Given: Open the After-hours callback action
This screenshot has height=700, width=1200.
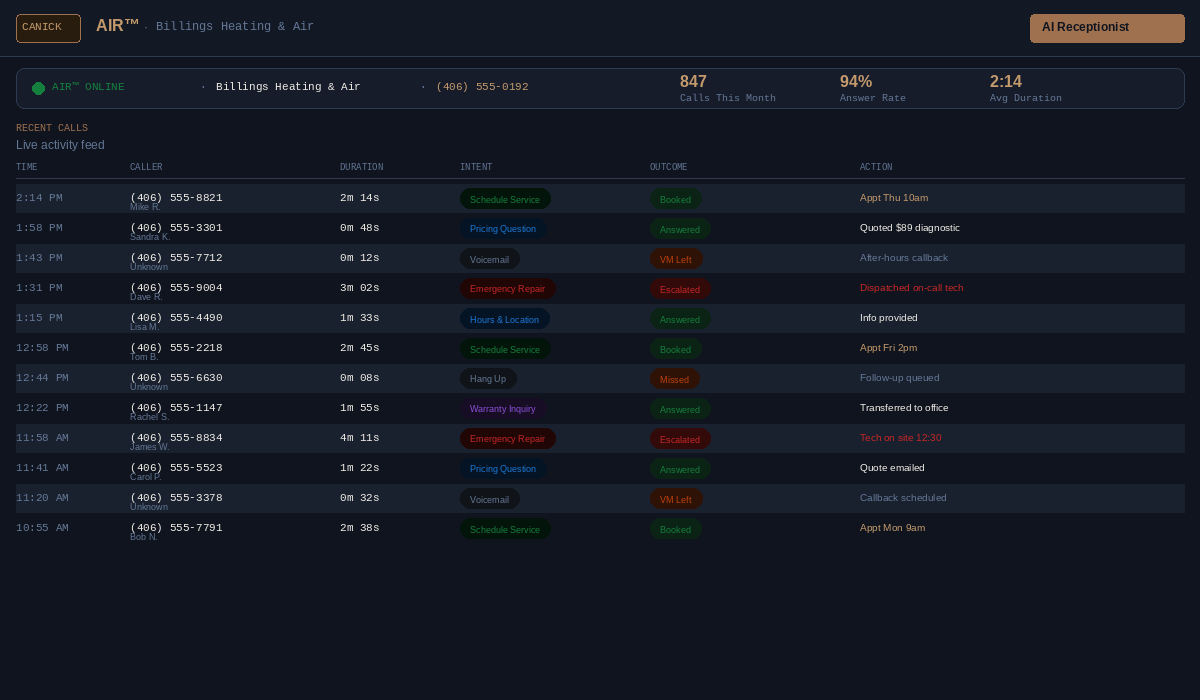Looking at the screenshot, I should [904, 258].
